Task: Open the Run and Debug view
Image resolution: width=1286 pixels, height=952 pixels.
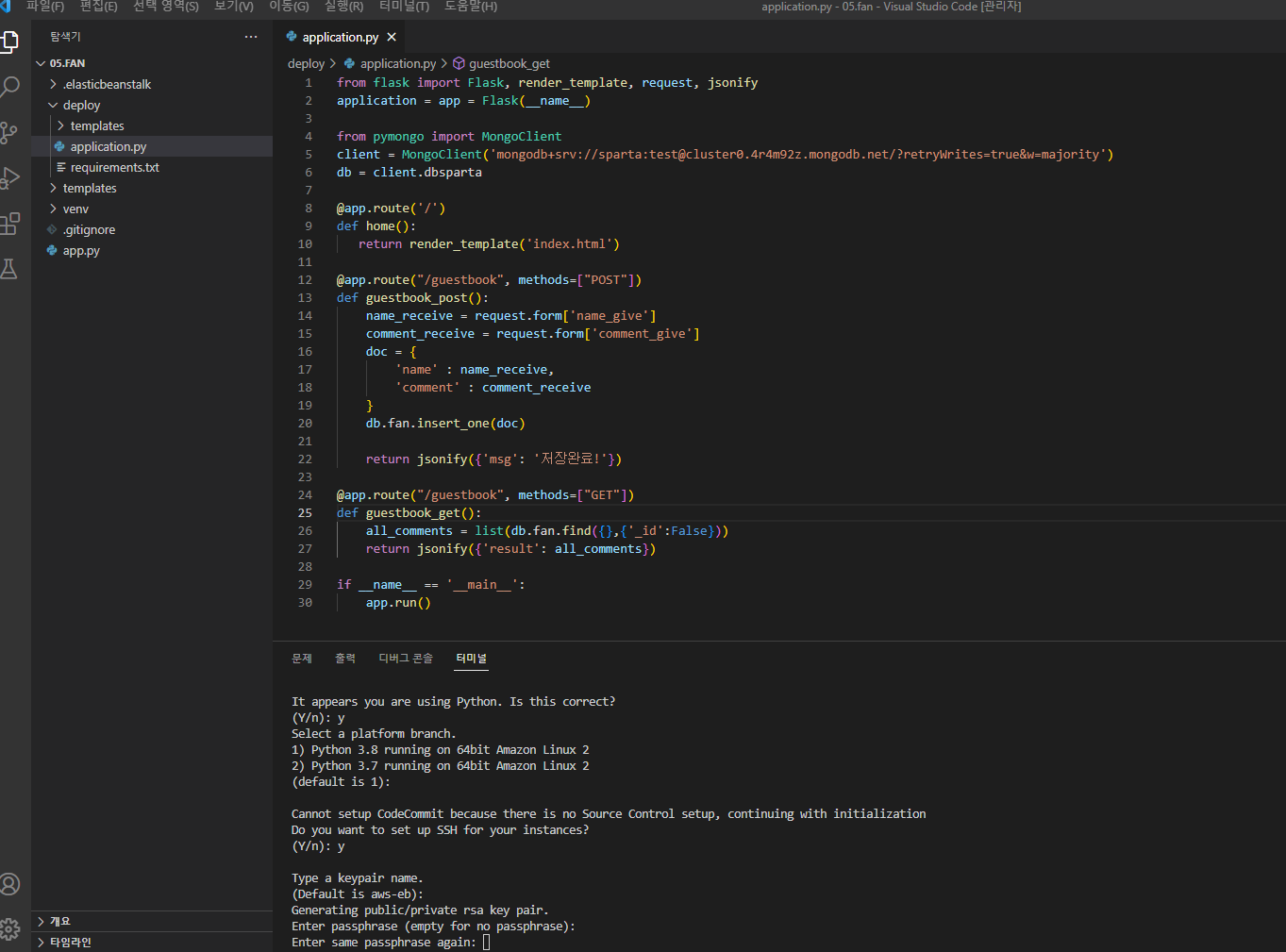Action: (9, 178)
